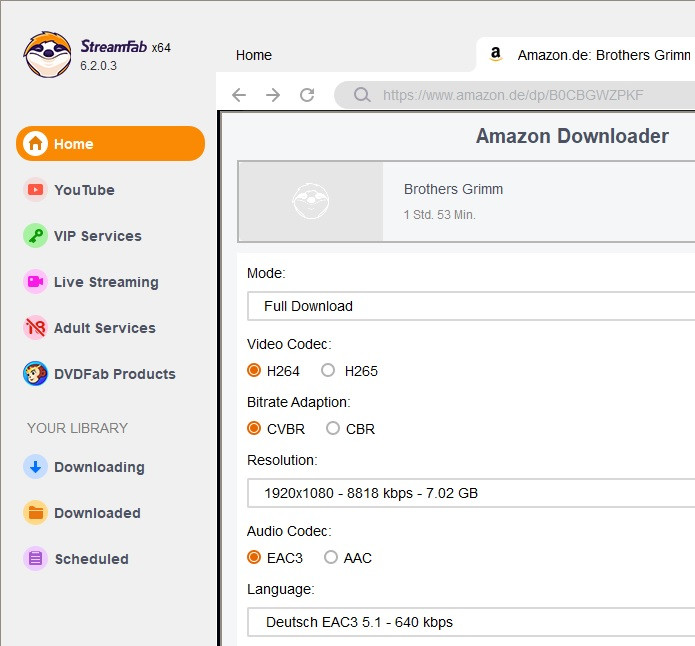Click the Bitrate Adaption: label
The image size is (695, 646).
click(299, 402)
